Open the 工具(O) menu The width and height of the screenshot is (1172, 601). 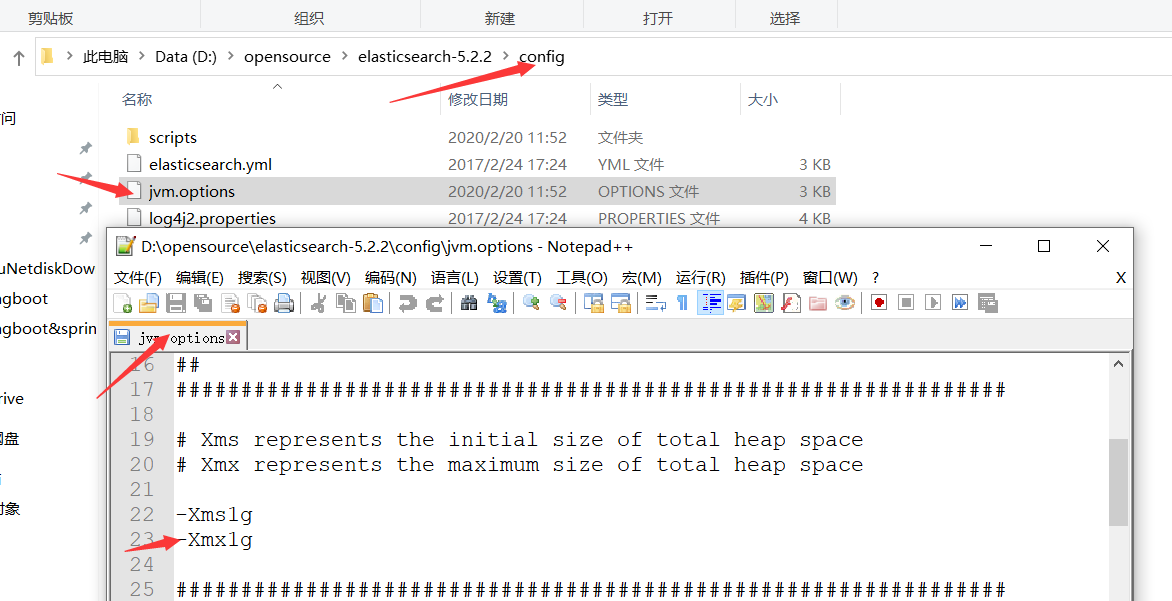(582, 277)
